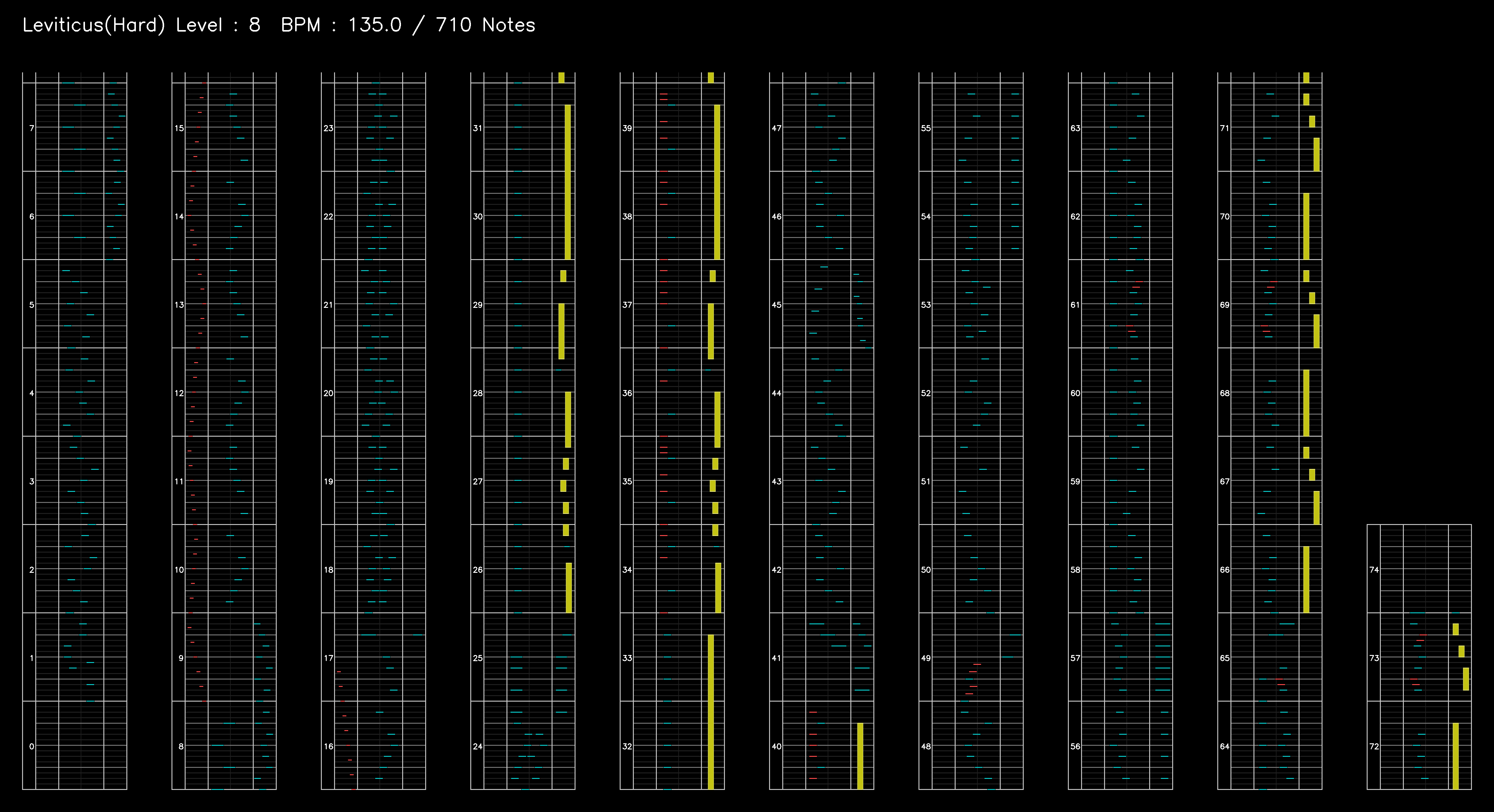Select the long yellow note spanning measures 32-33
This screenshot has height=812, width=1494.
pyautogui.click(x=711, y=712)
